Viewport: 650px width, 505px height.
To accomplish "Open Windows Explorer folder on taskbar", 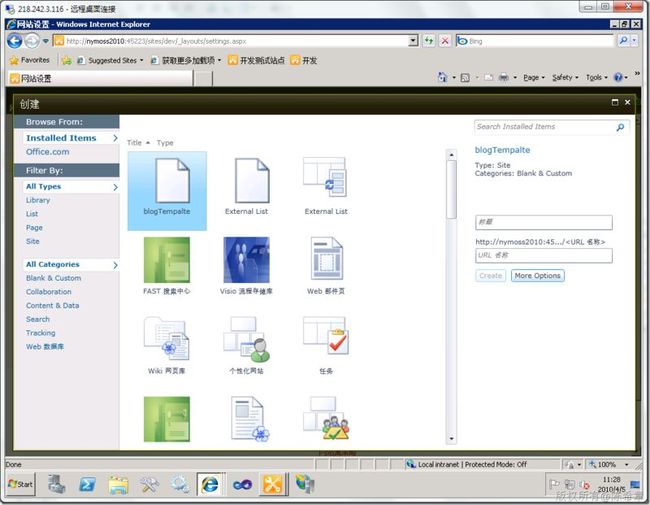I will pos(118,484).
